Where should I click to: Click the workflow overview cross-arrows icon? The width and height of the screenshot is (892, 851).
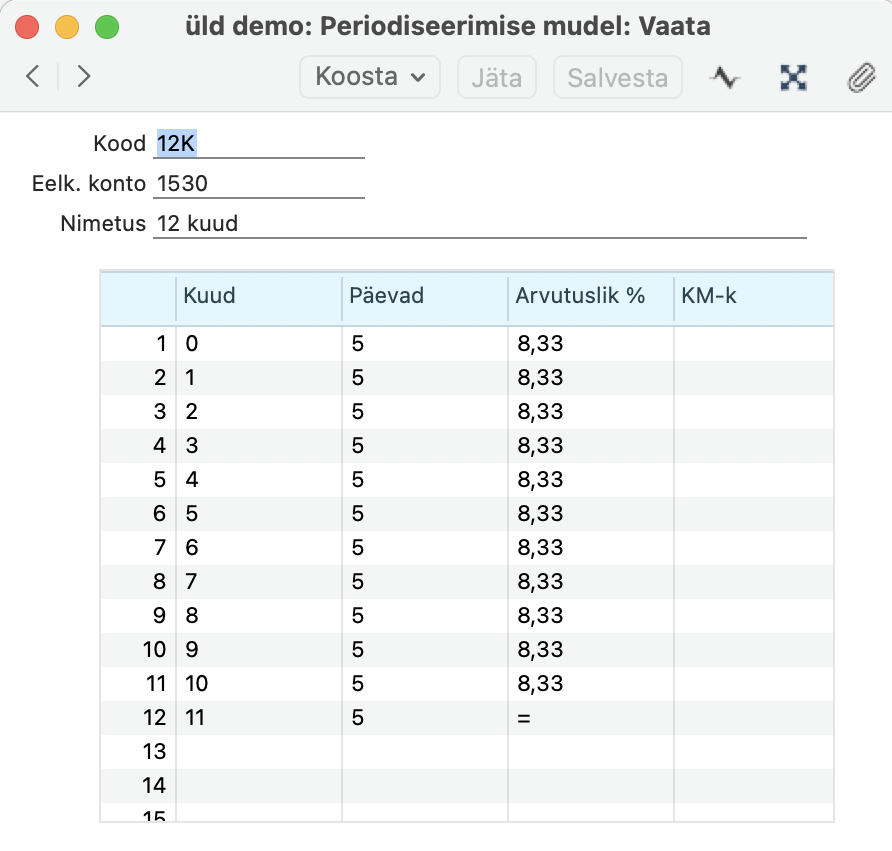793,78
